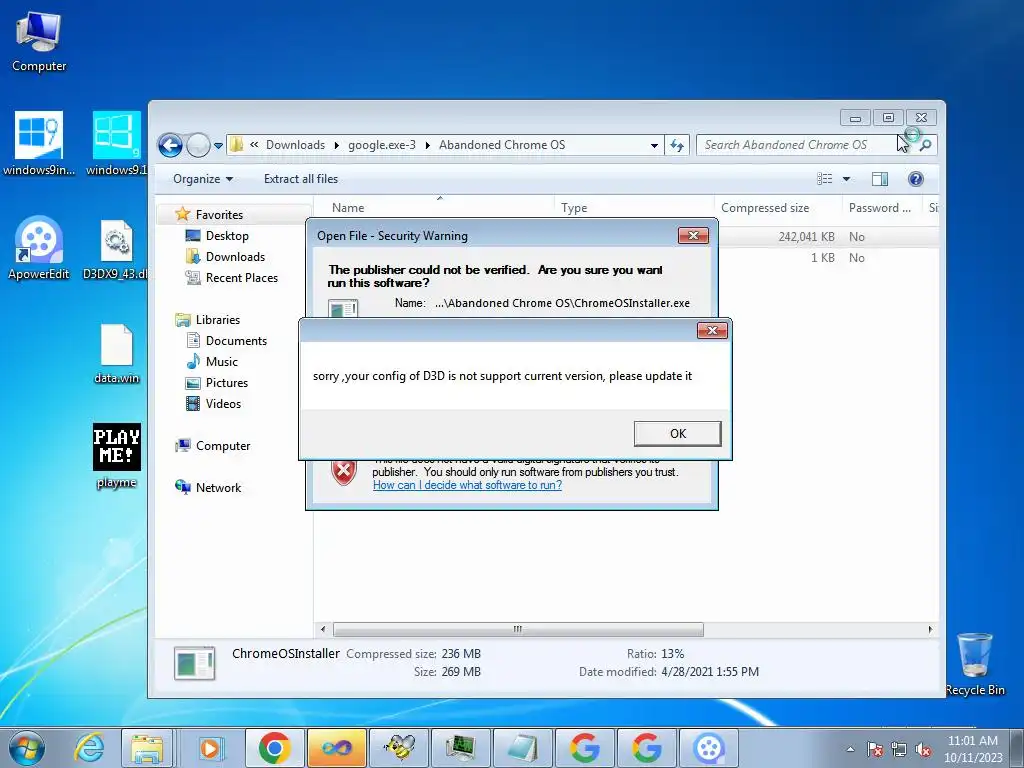Image resolution: width=1024 pixels, height=768 pixels.
Task: Open the Documents library
Action: point(236,341)
